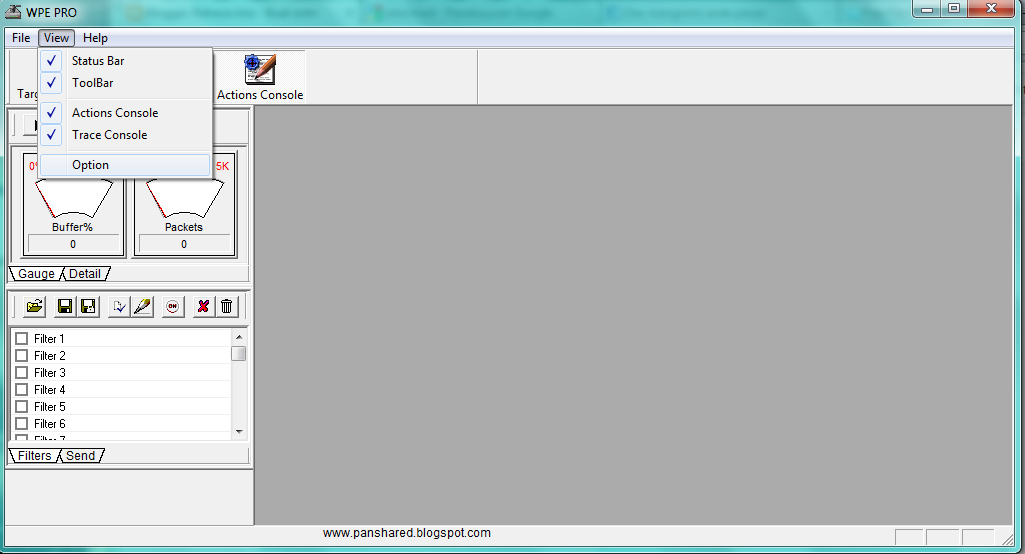Switch to the Filters tab
Viewport: 1025px width, 554px height.
[x=35, y=455]
